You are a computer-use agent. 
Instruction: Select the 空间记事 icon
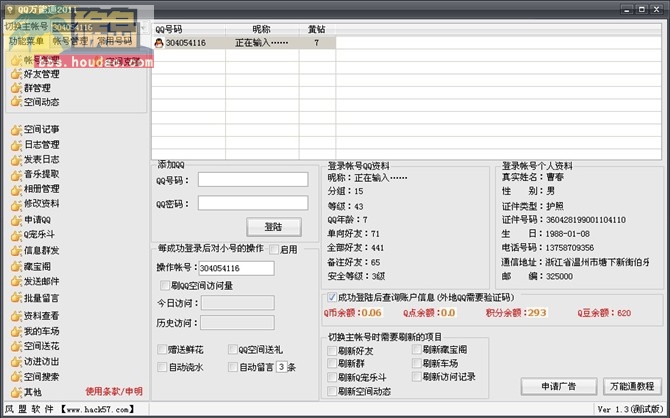pos(16,130)
